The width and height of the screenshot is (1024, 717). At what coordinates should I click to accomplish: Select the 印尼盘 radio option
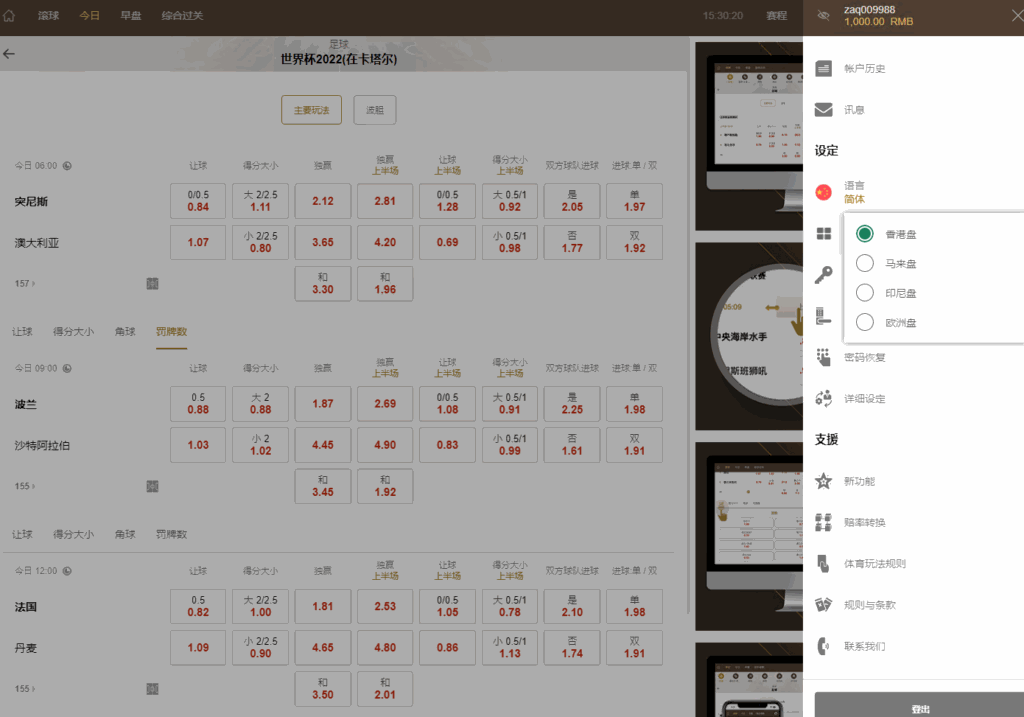click(x=865, y=293)
